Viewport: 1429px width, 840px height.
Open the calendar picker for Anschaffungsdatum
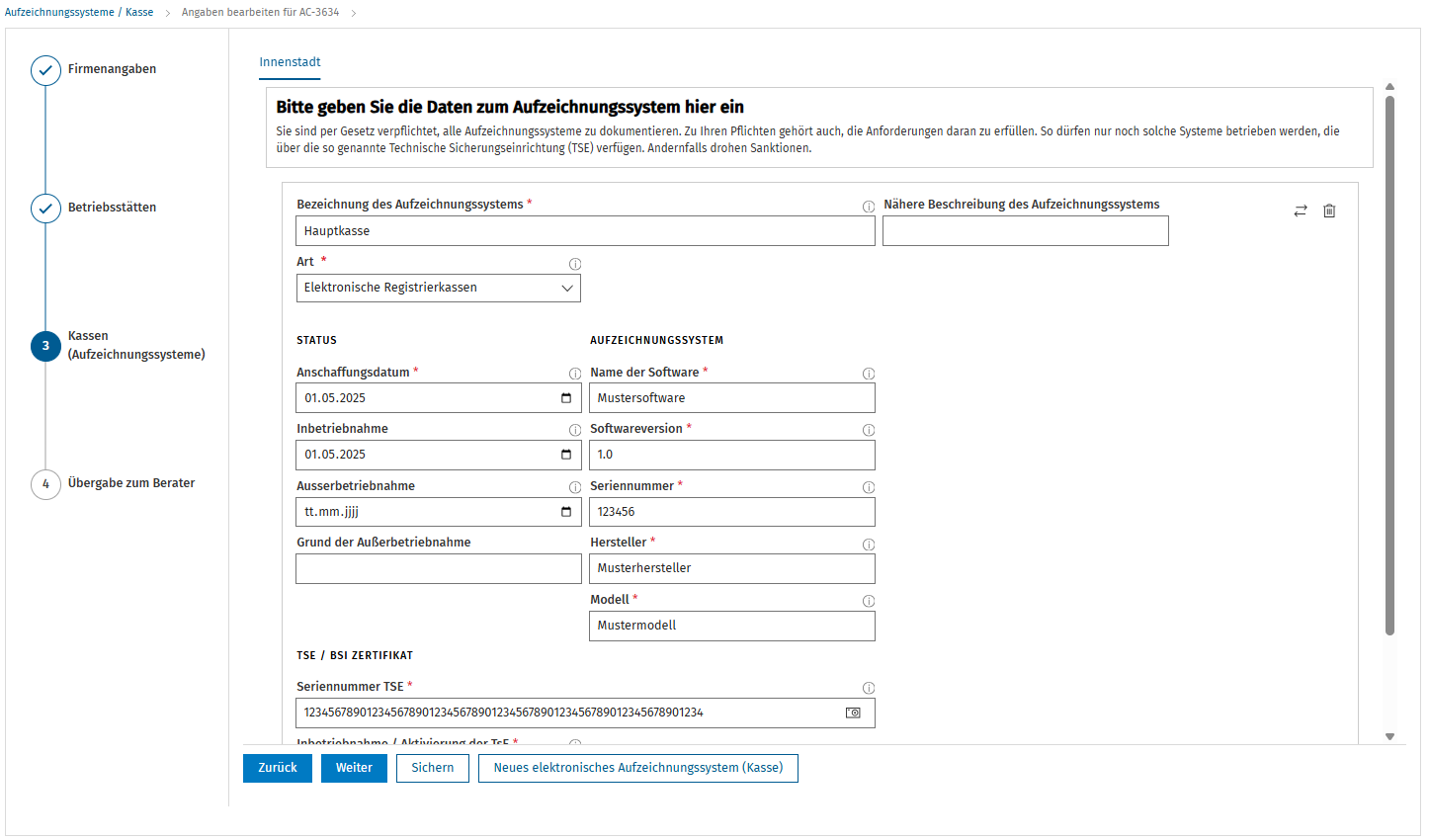(566, 398)
